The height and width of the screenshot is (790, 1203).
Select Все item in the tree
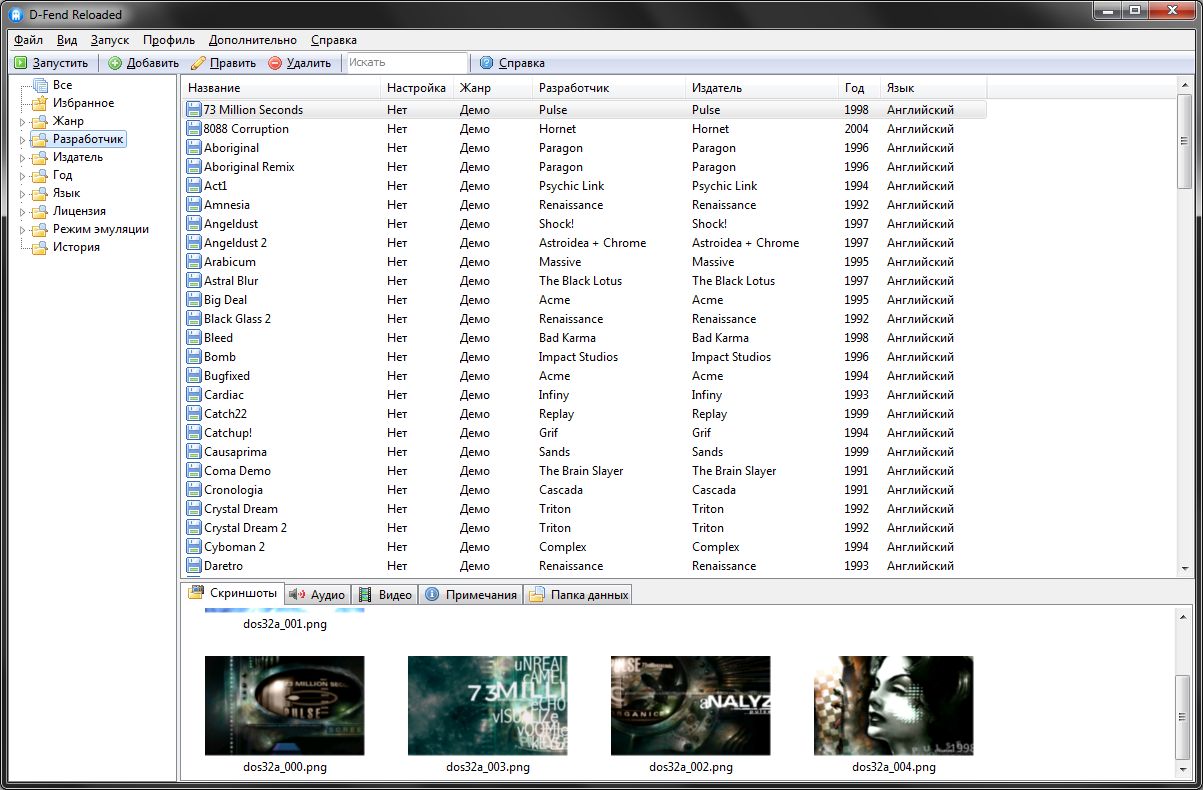click(62, 85)
